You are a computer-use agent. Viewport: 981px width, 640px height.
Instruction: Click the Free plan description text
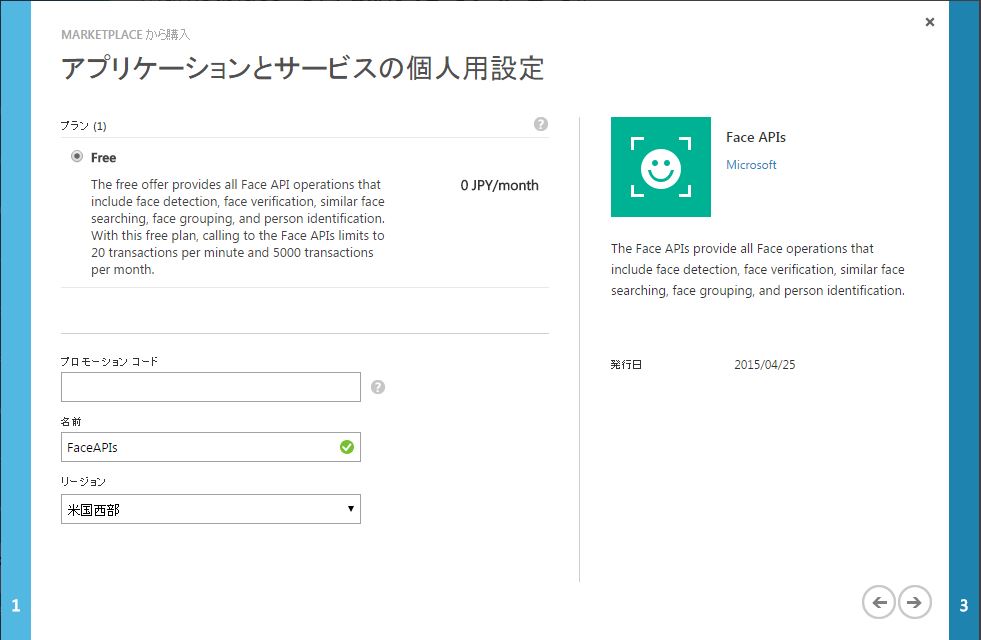pyautogui.click(x=237, y=227)
